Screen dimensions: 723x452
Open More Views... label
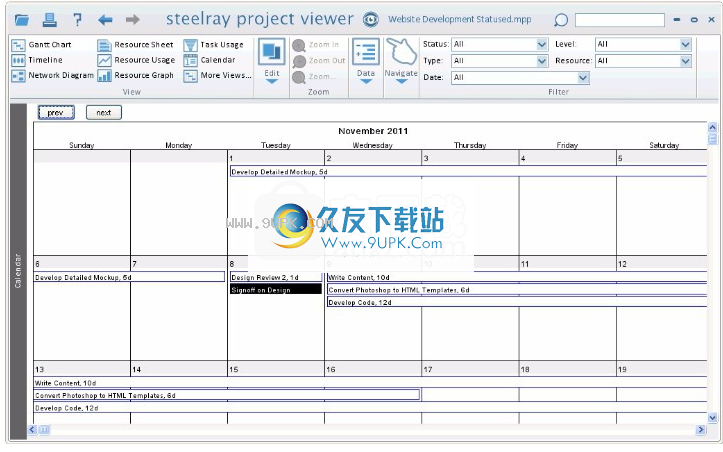[226, 75]
